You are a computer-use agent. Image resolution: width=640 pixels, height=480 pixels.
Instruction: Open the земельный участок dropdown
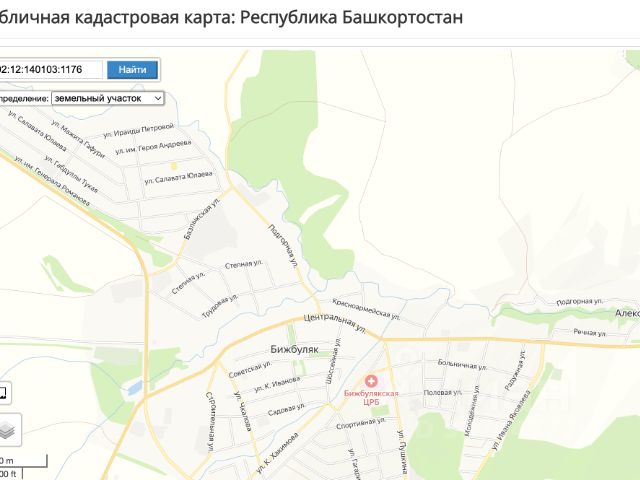[x=108, y=98]
